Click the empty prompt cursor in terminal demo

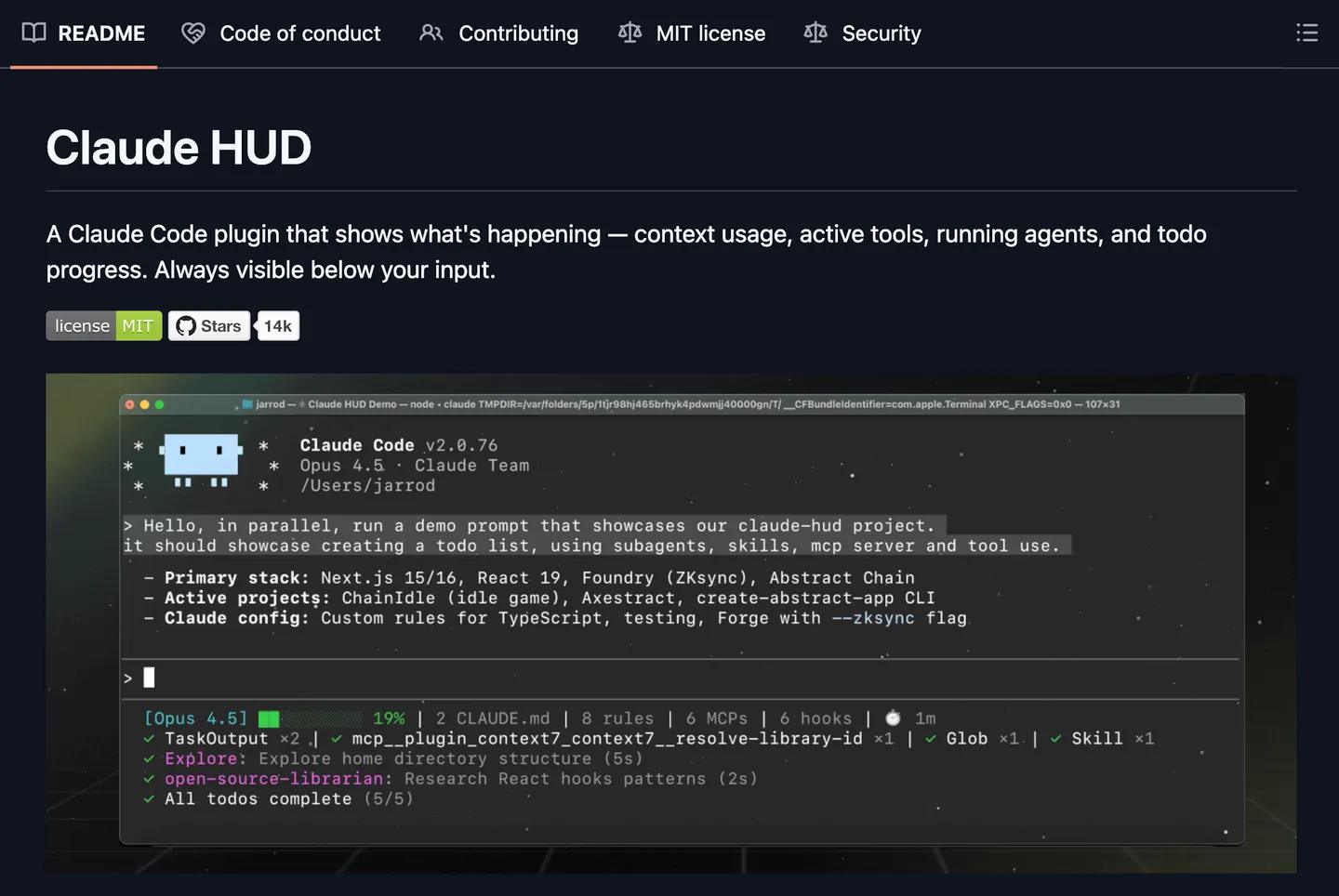coord(149,678)
